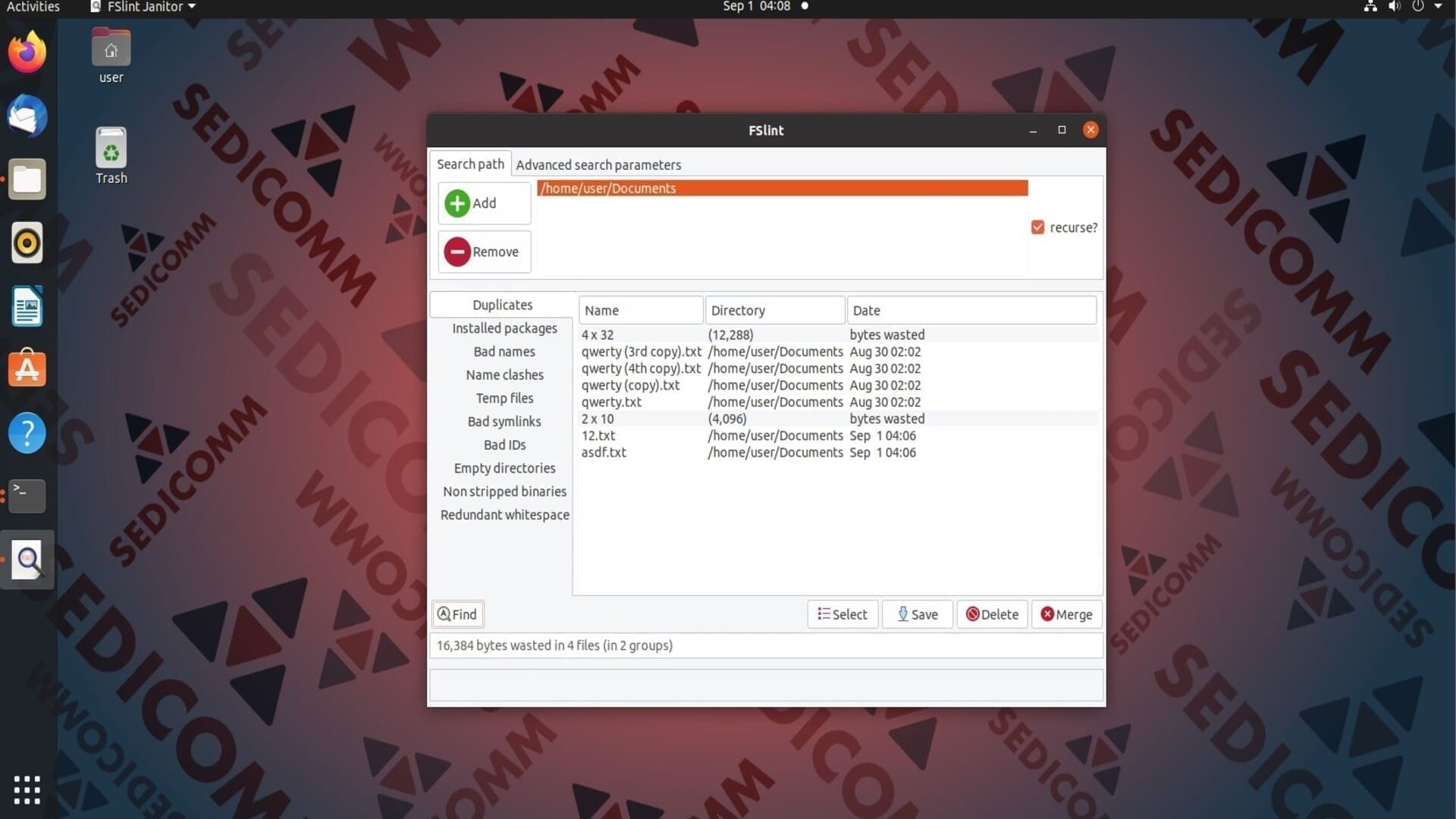
Task: Click the Merge button
Action: point(1066,614)
